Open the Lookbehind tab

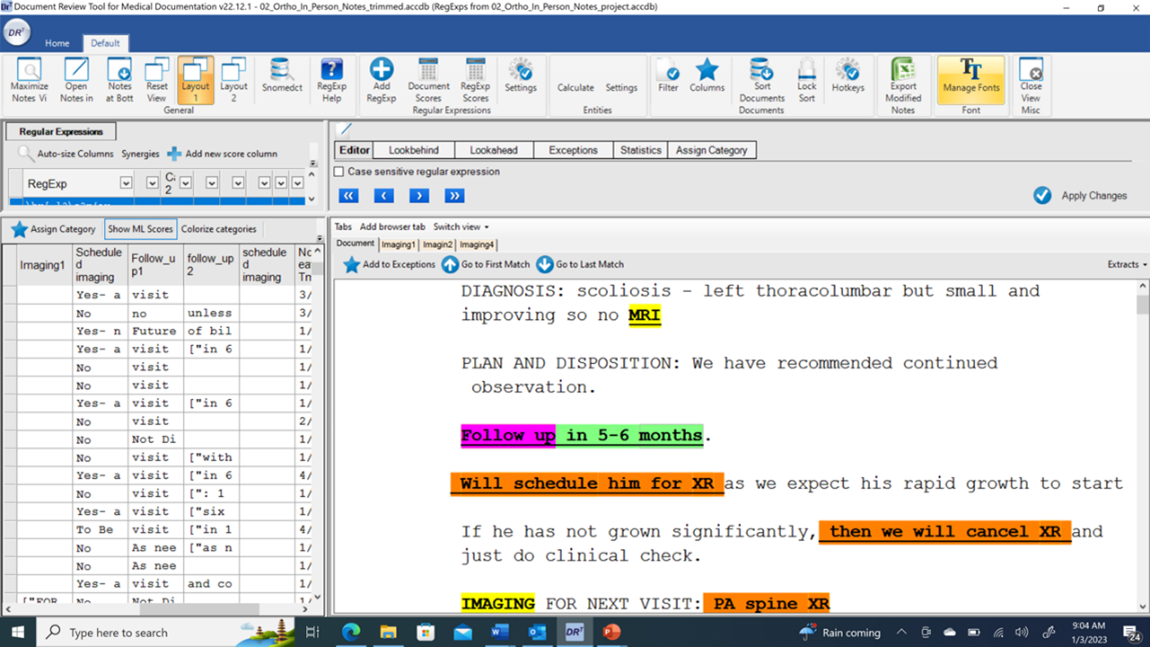[414, 150]
